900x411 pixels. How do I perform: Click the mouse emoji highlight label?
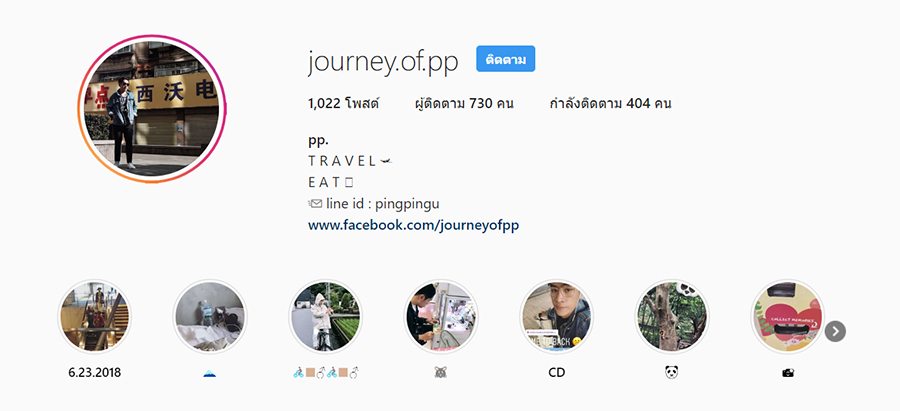coord(441,373)
